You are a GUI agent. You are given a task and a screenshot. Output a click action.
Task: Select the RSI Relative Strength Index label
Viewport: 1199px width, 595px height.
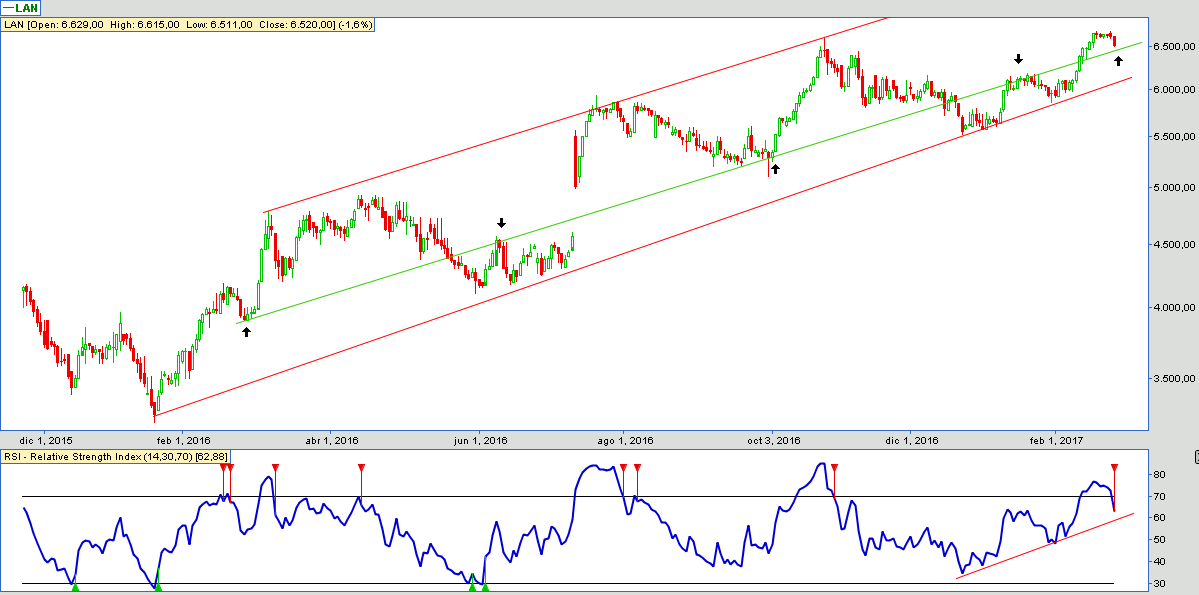click(116, 456)
